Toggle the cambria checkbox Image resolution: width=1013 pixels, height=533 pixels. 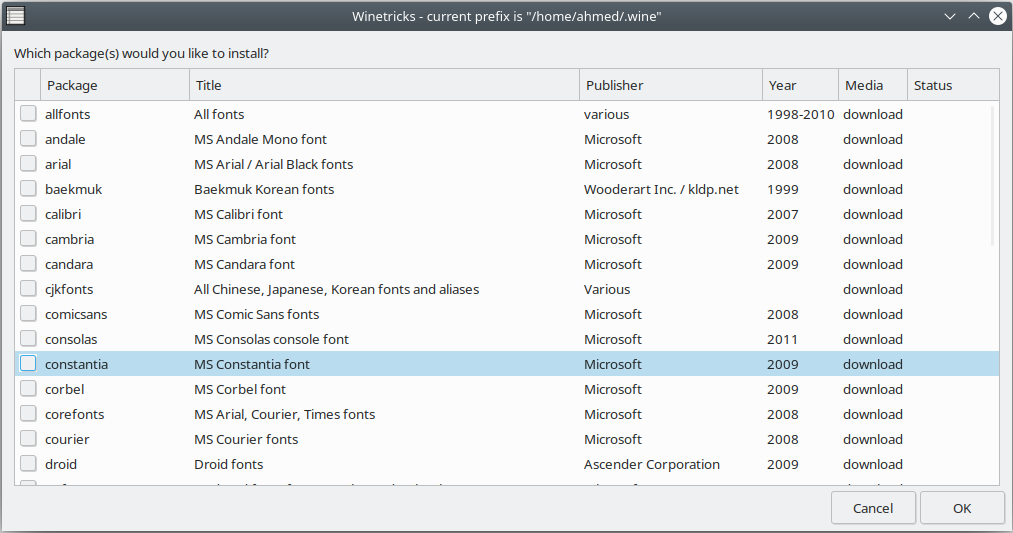pos(28,238)
